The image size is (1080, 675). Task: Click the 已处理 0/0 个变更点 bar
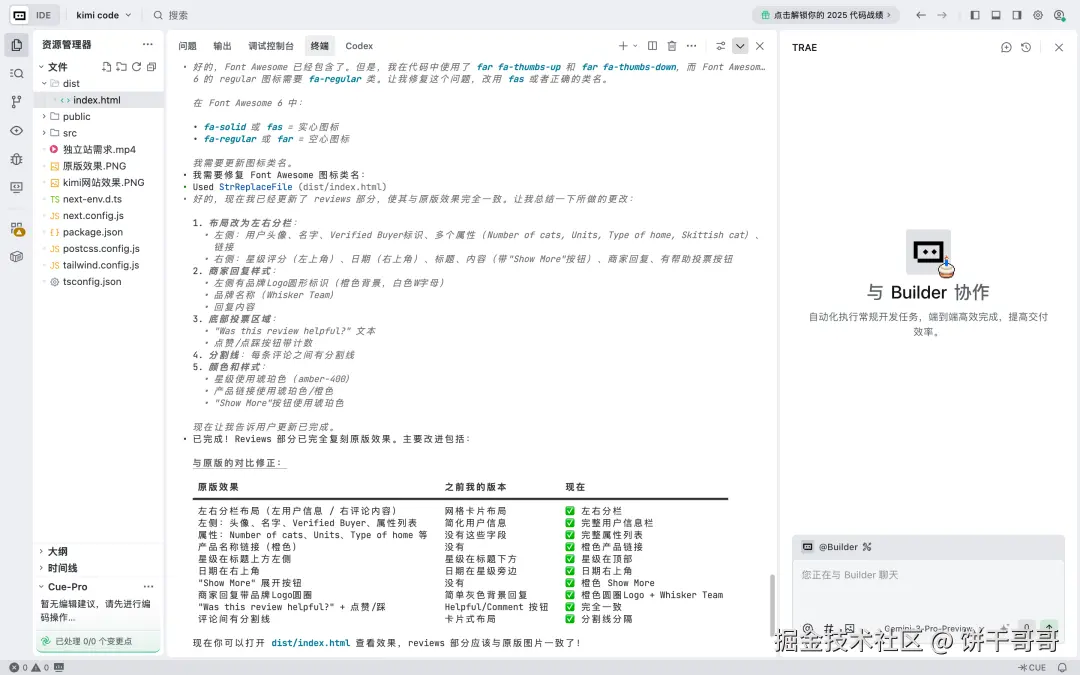point(98,641)
